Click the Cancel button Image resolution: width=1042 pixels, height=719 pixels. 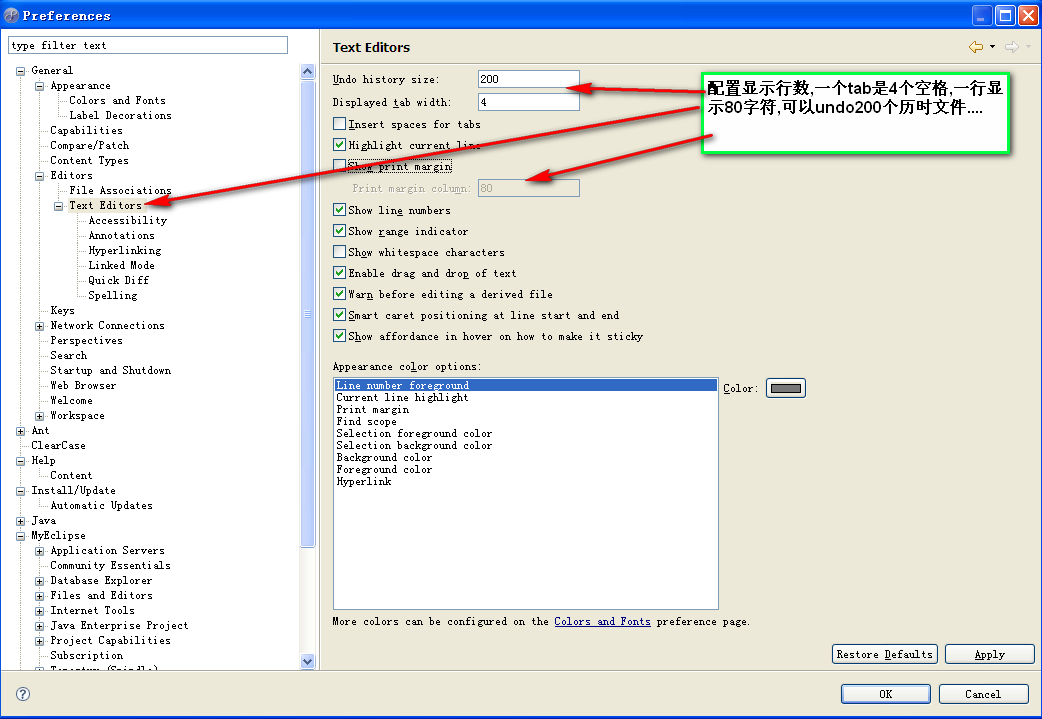click(984, 694)
